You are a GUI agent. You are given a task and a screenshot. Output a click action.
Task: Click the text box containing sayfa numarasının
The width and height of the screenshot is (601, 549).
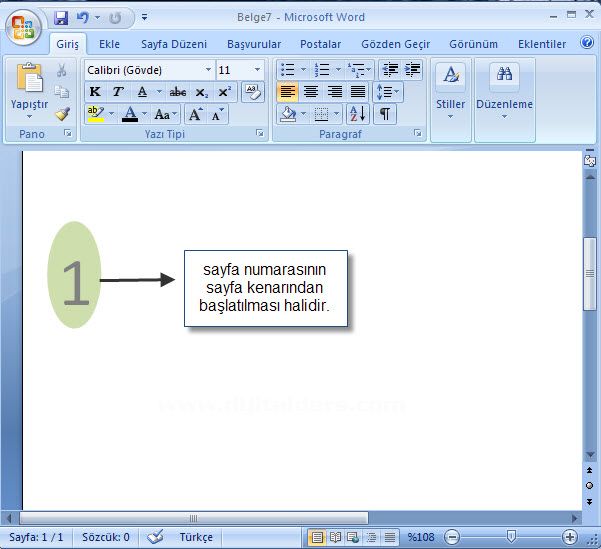pos(265,288)
